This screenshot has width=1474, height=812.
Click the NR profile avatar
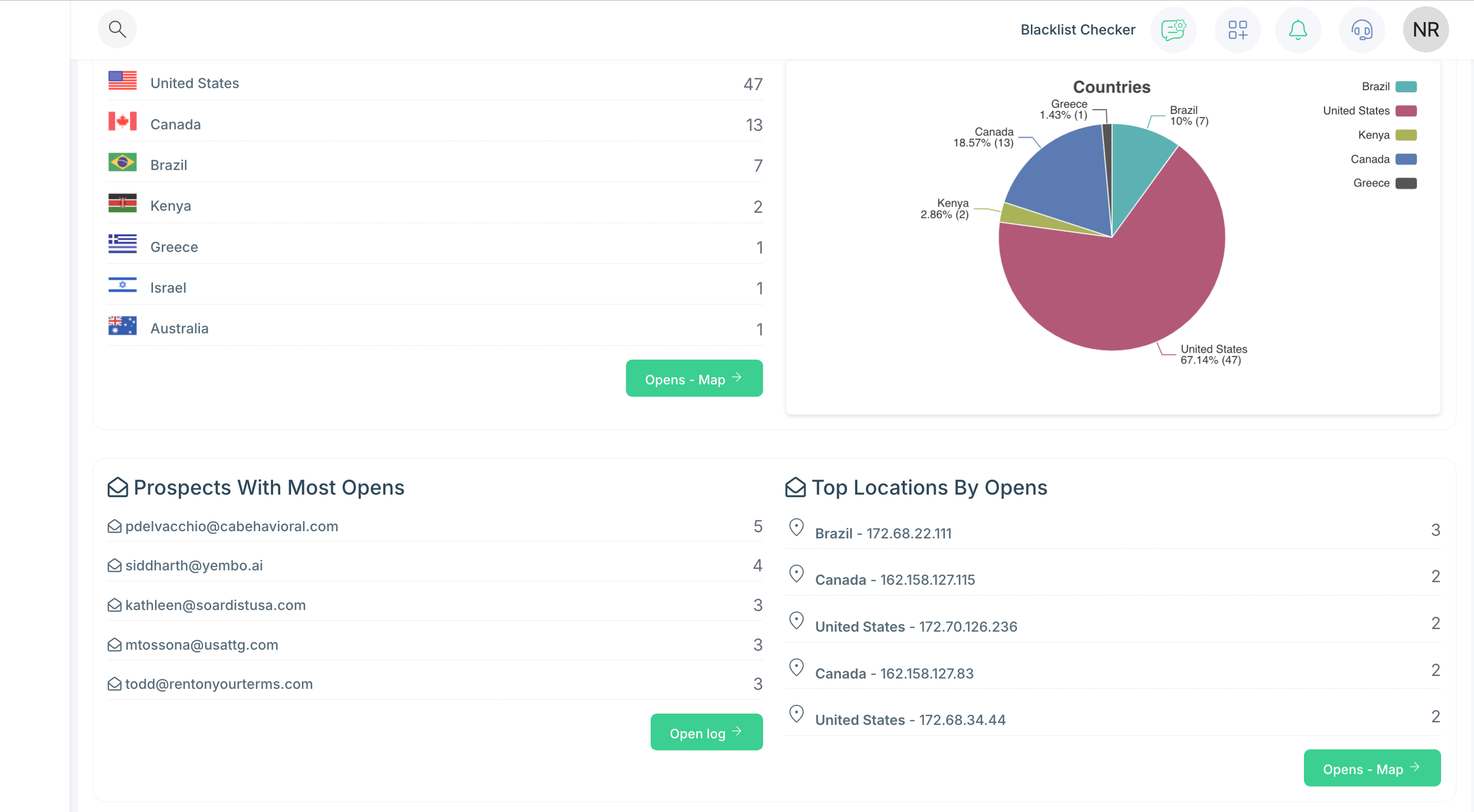(x=1426, y=29)
